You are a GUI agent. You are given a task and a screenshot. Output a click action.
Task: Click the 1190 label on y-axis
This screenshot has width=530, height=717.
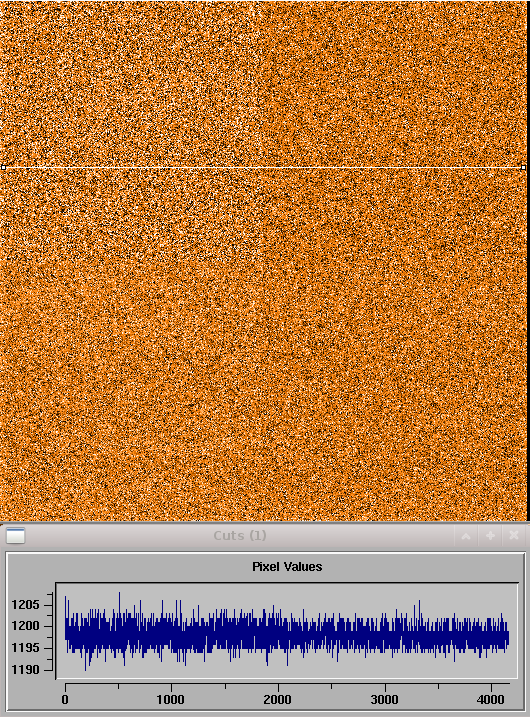(26, 669)
